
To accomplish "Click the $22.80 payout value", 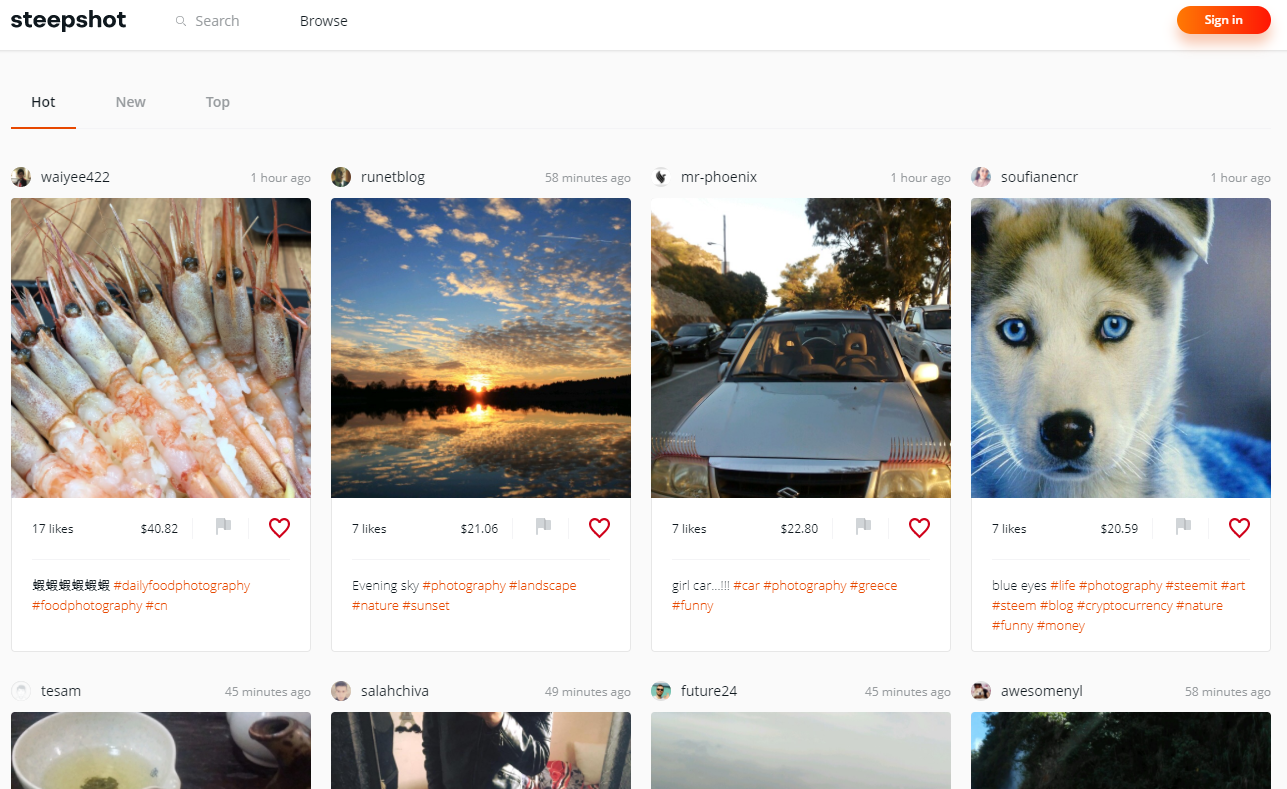I will pos(799,529).
